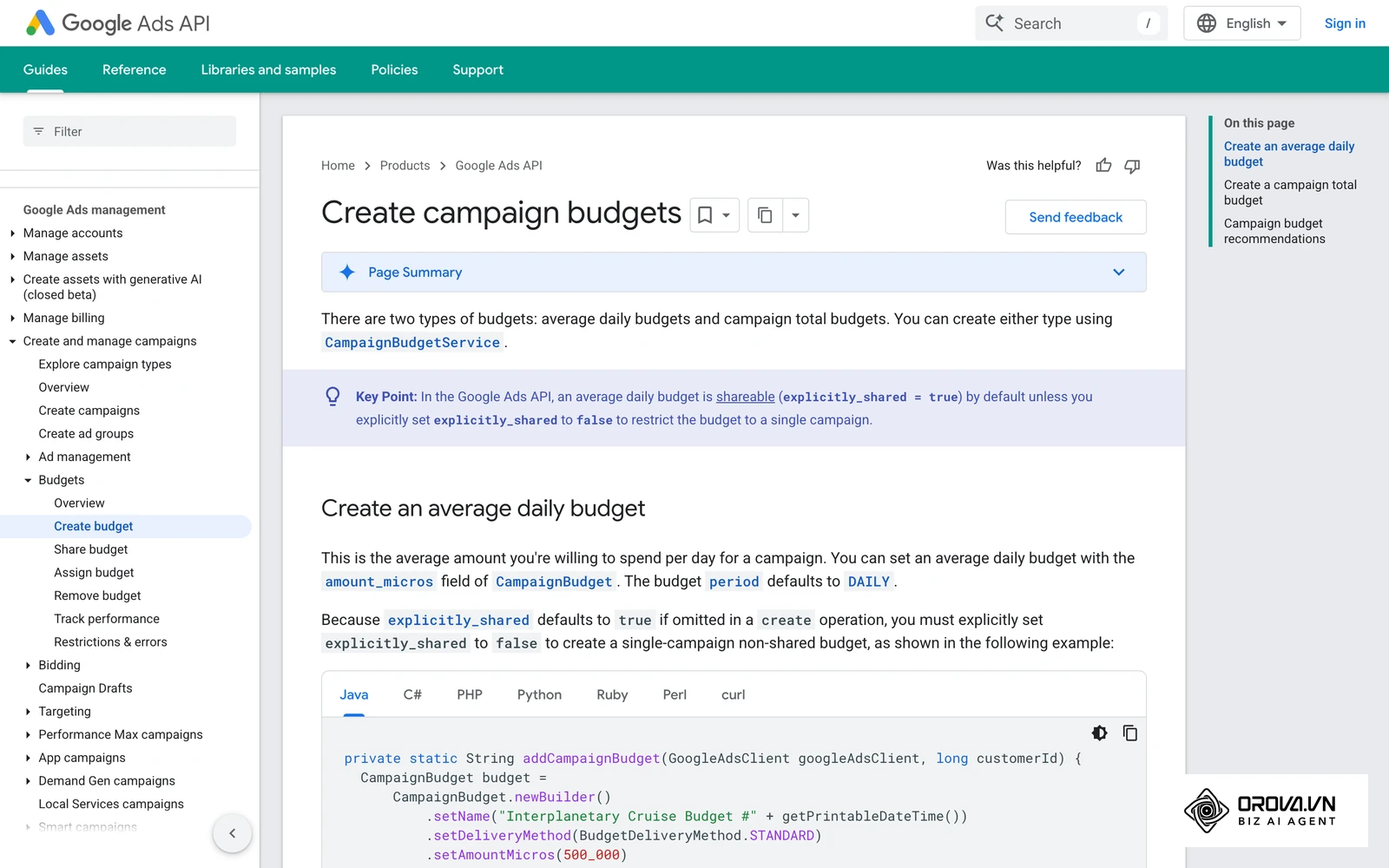Click the globe language icon
Viewport: 1389px width, 868px height.
(1207, 23)
